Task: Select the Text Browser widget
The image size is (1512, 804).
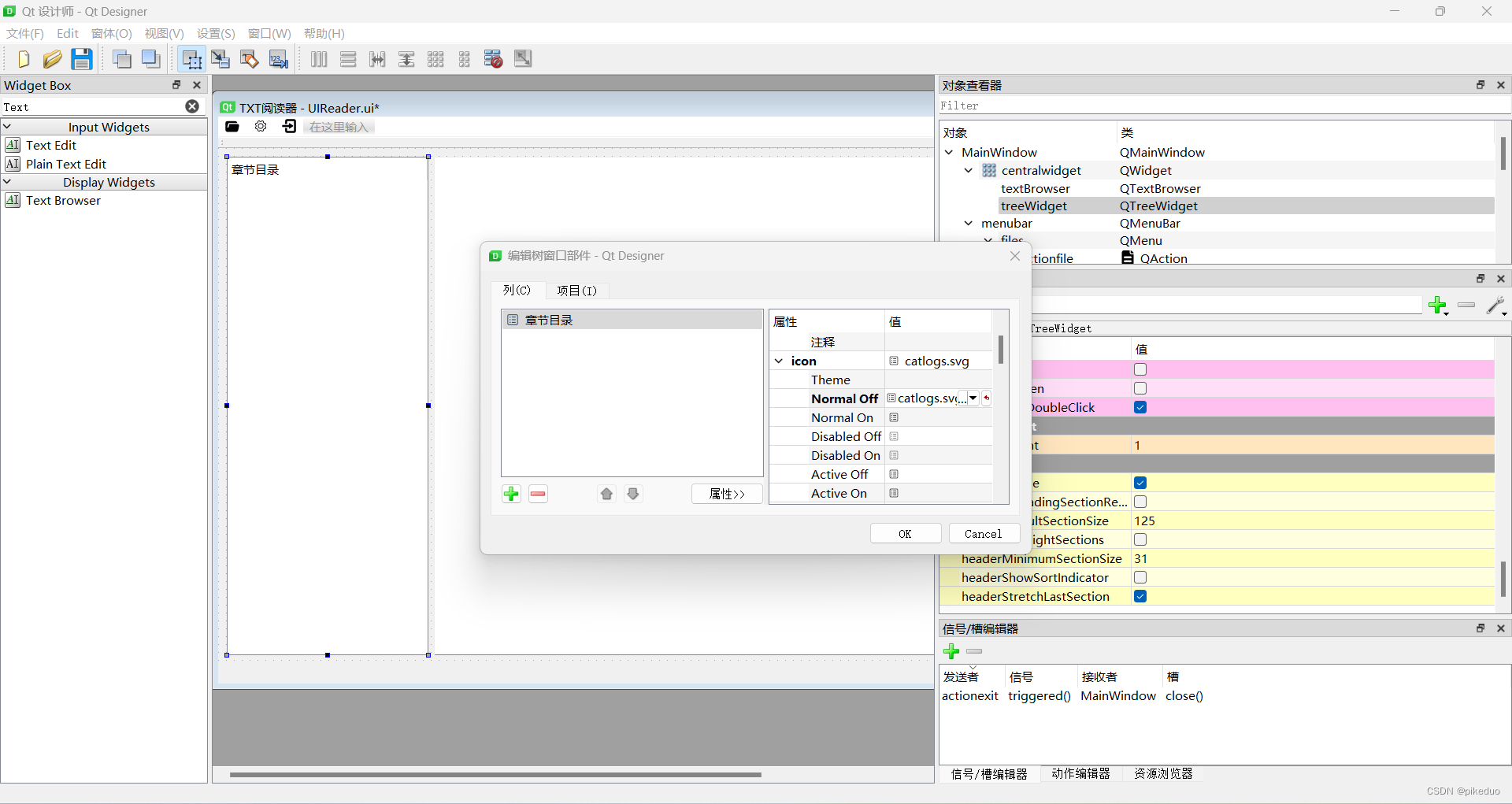Action: click(63, 200)
